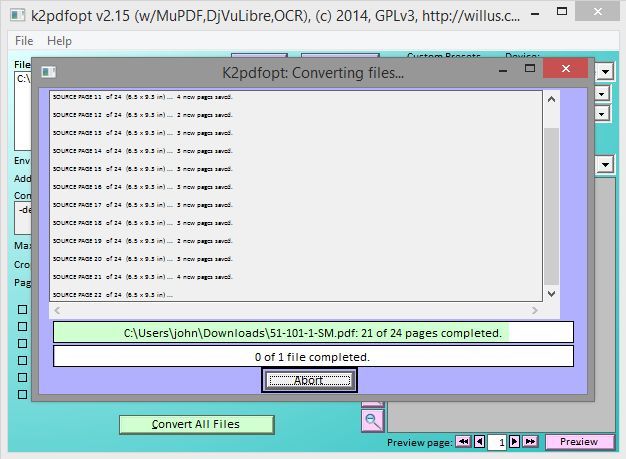Screen dimensions: 626x459
Task: Open the topmost dropdown arrow in main window
Action: [x=605, y=72]
